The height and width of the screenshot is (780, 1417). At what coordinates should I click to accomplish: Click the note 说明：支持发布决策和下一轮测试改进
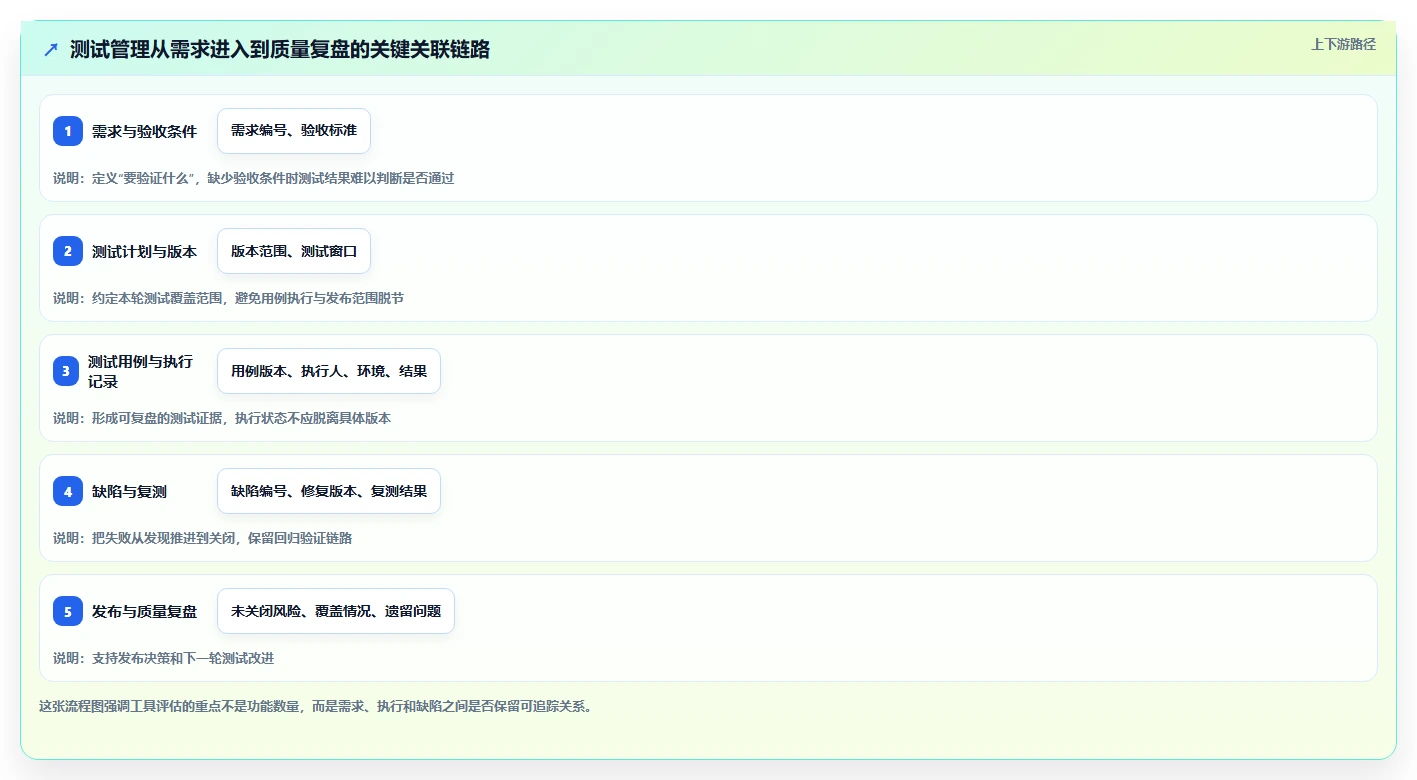[164, 658]
